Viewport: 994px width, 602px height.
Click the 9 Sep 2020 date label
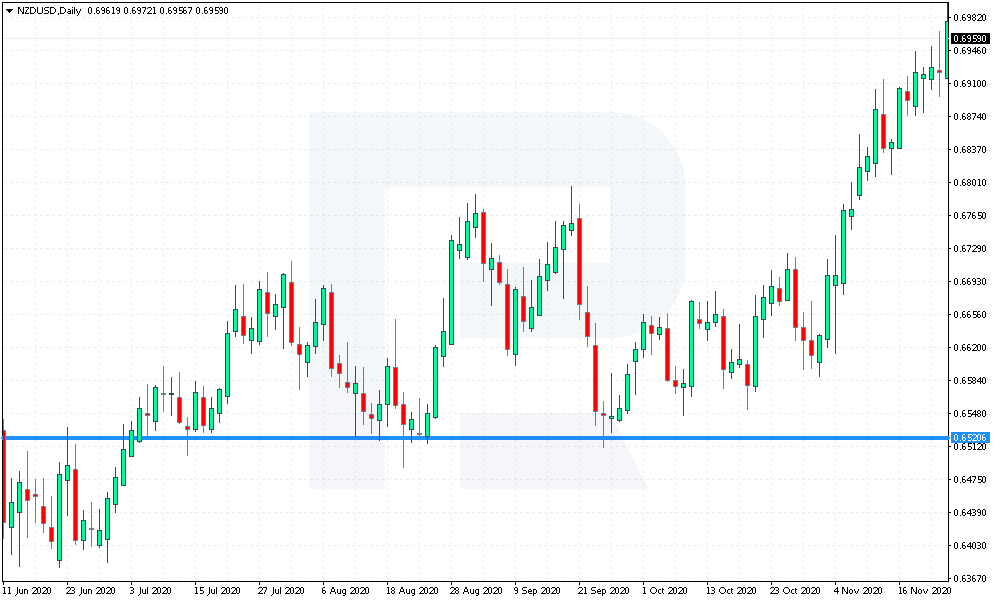click(538, 591)
